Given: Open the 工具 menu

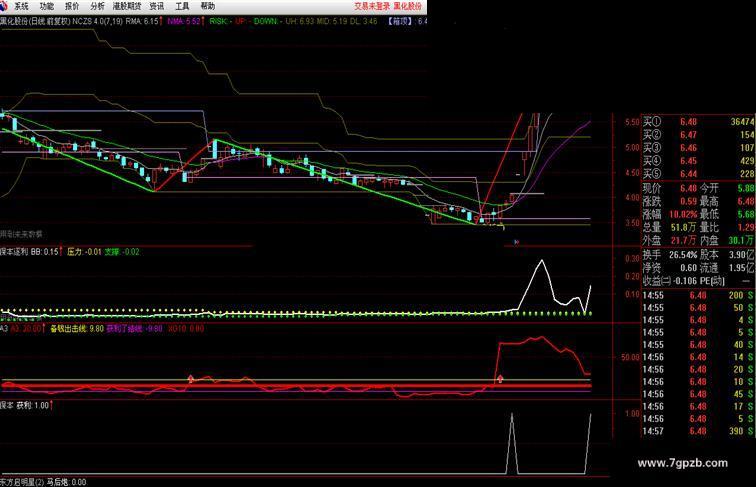Looking at the screenshot, I should (182, 6).
